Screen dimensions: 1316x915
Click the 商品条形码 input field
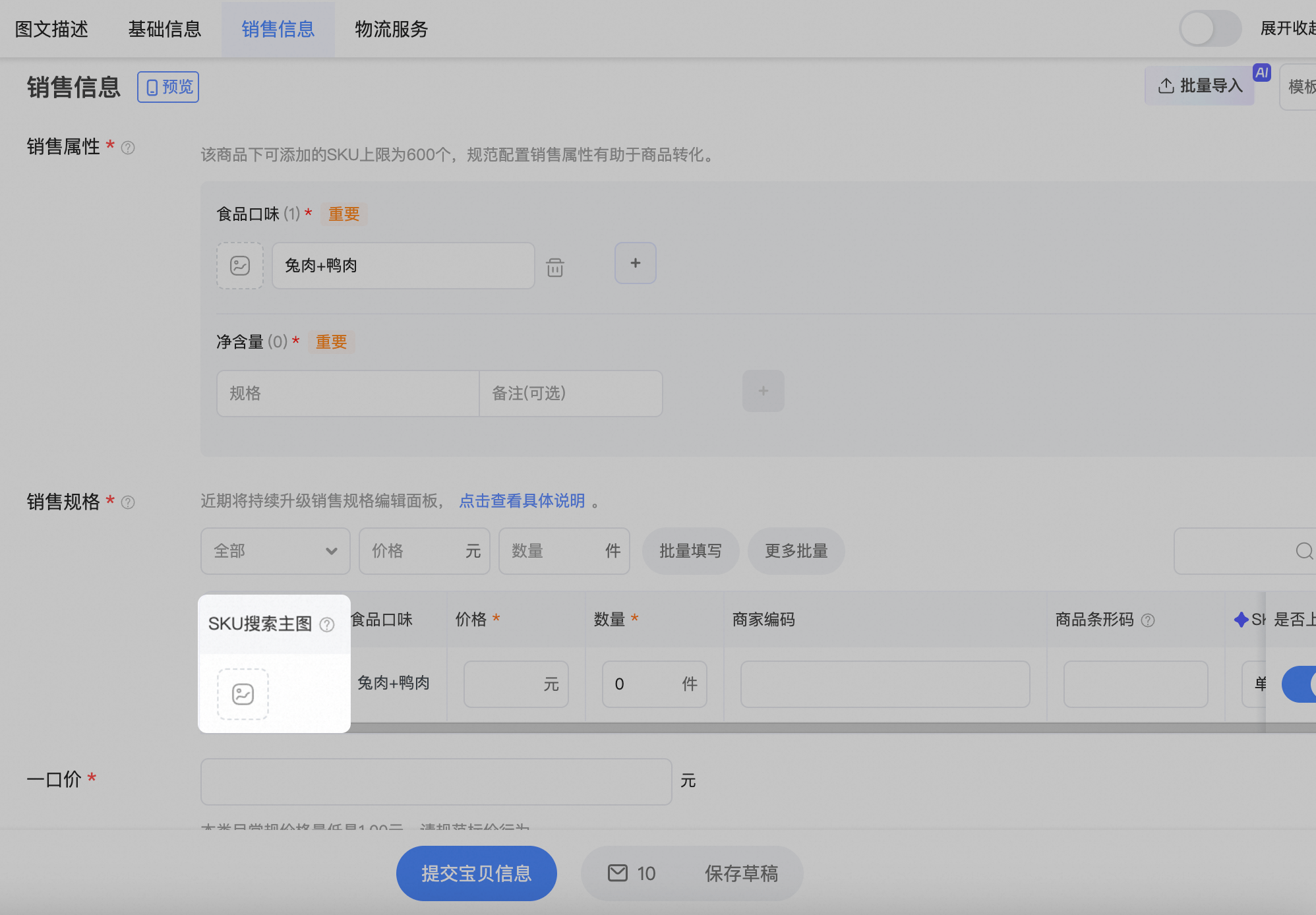click(x=1136, y=684)
